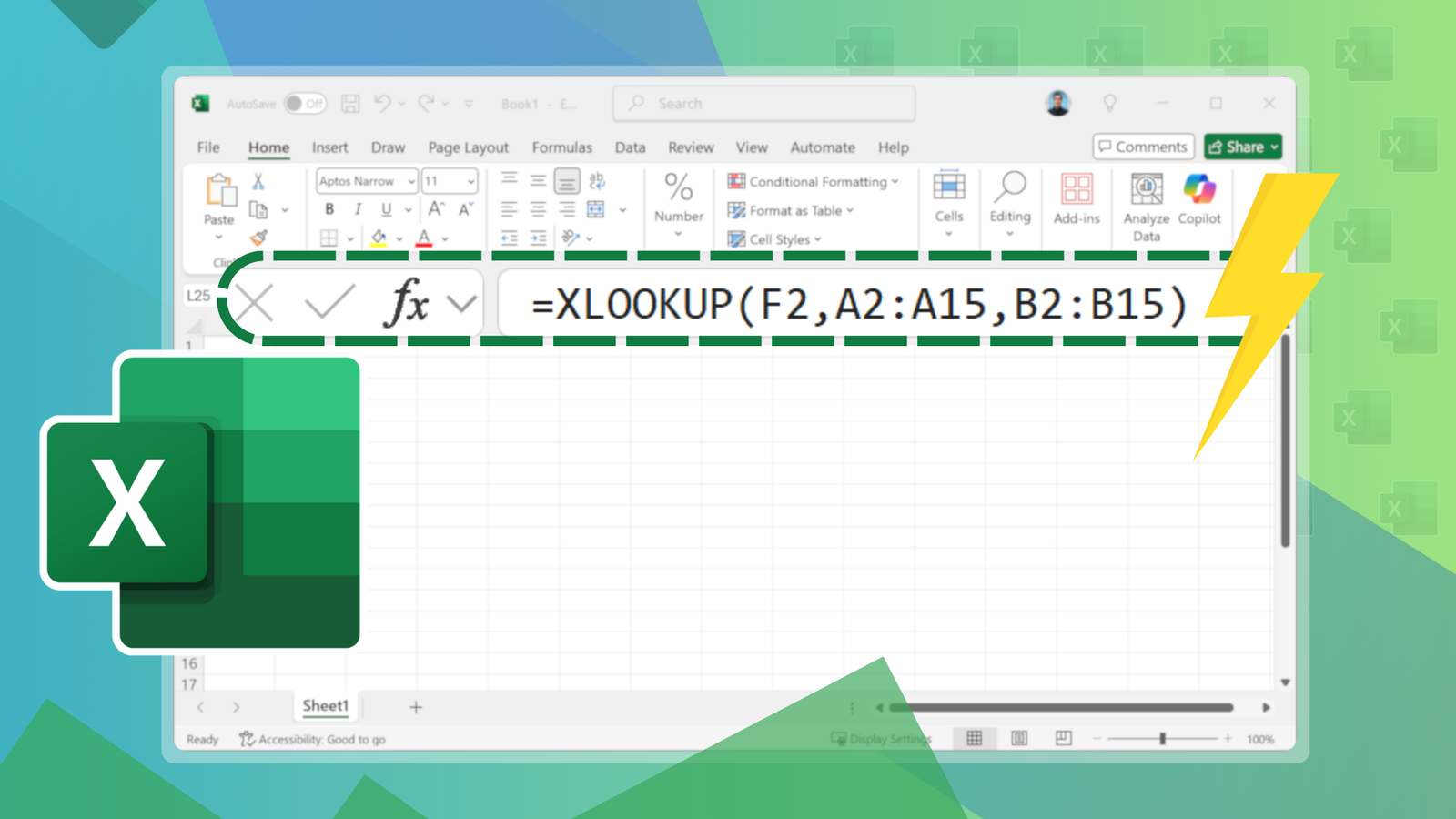
Task: Top-align the cell contents
Action: pyautogui.click(x=510, y=180)
